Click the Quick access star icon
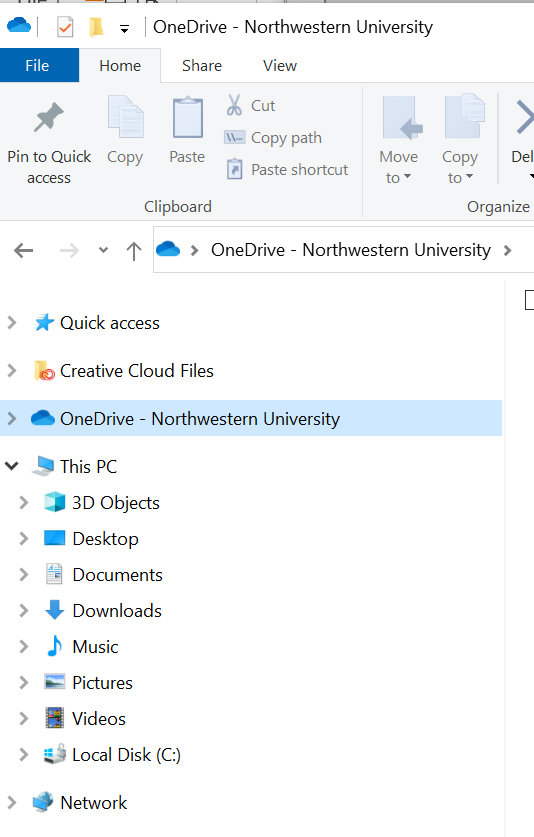534x837 pixels. (x=44, y=322)
